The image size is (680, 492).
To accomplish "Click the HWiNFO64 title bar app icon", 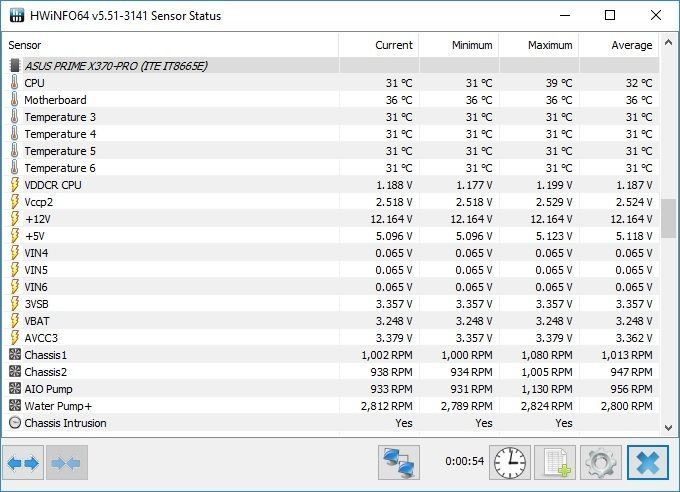I will coord(16,15).
